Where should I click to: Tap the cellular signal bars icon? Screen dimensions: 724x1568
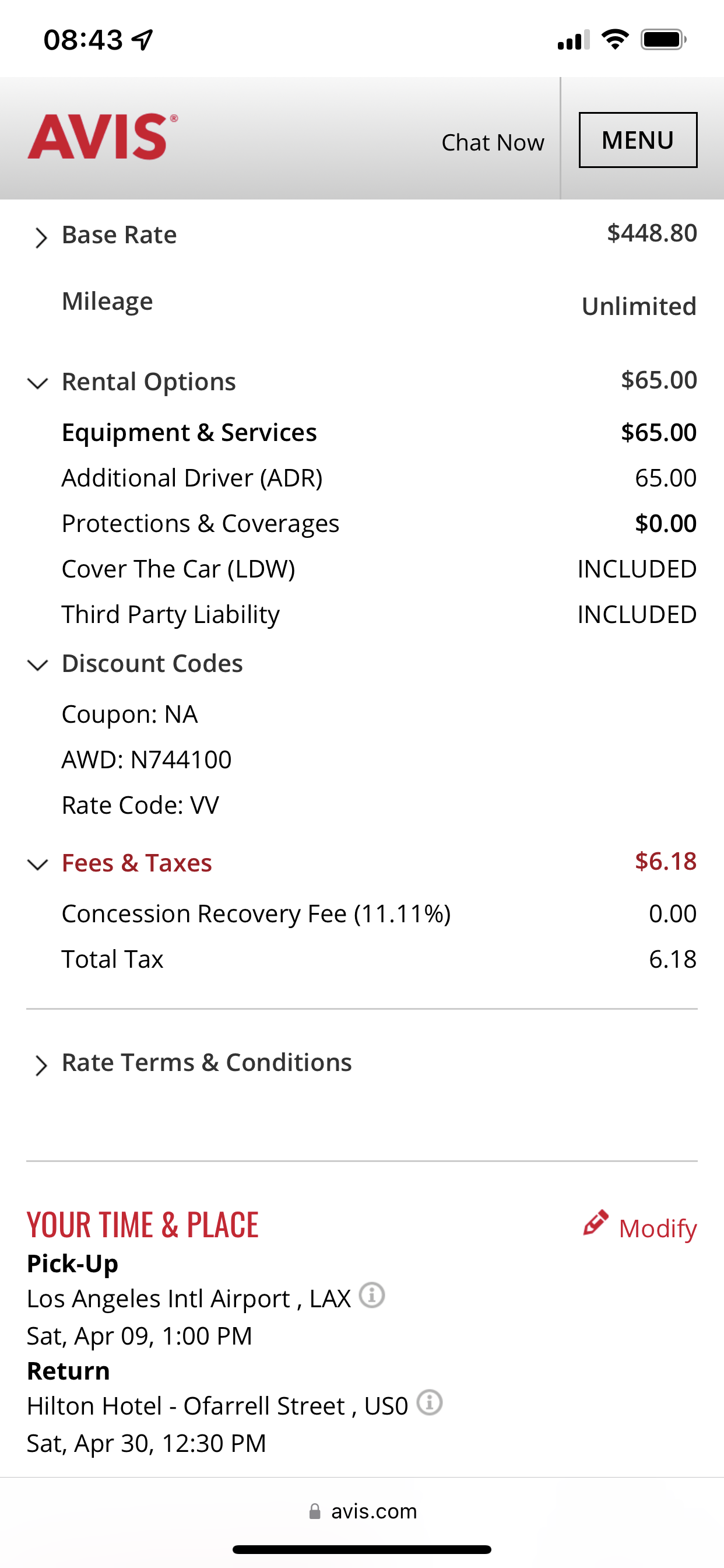[x=573, y=40]
